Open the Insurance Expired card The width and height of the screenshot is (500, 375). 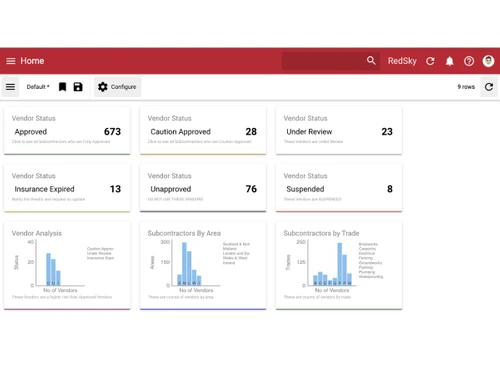tap(67, 188)
